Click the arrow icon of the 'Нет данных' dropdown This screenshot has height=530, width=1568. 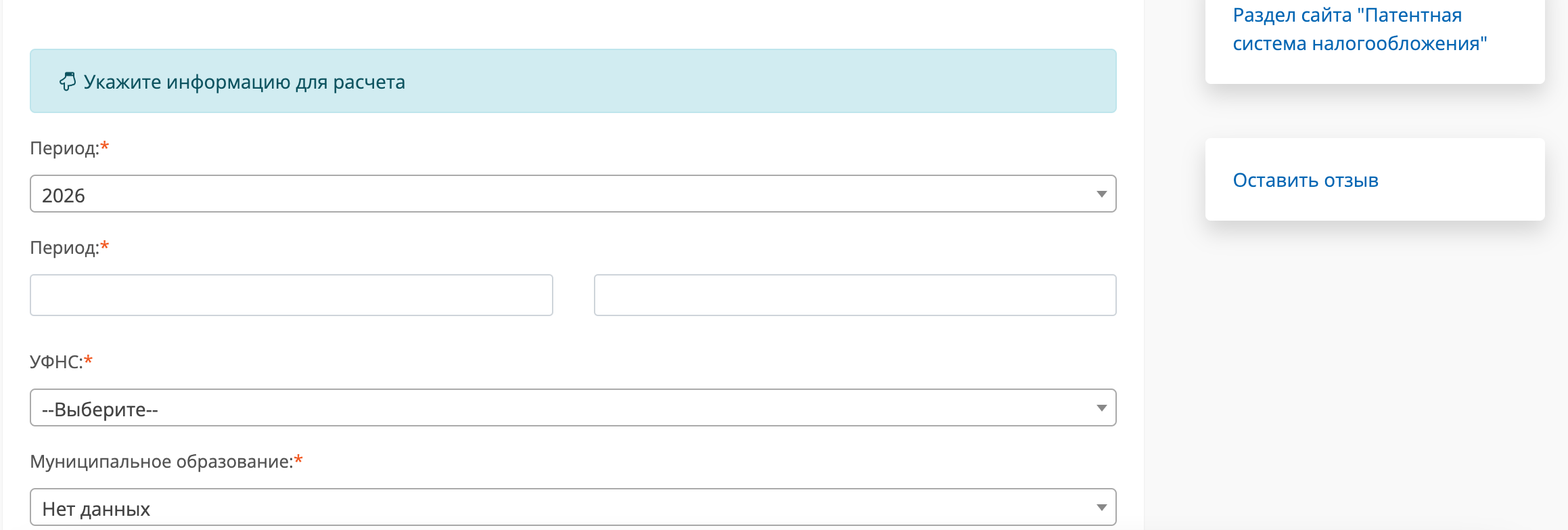pyautogui.click(x=1101, y=508)
